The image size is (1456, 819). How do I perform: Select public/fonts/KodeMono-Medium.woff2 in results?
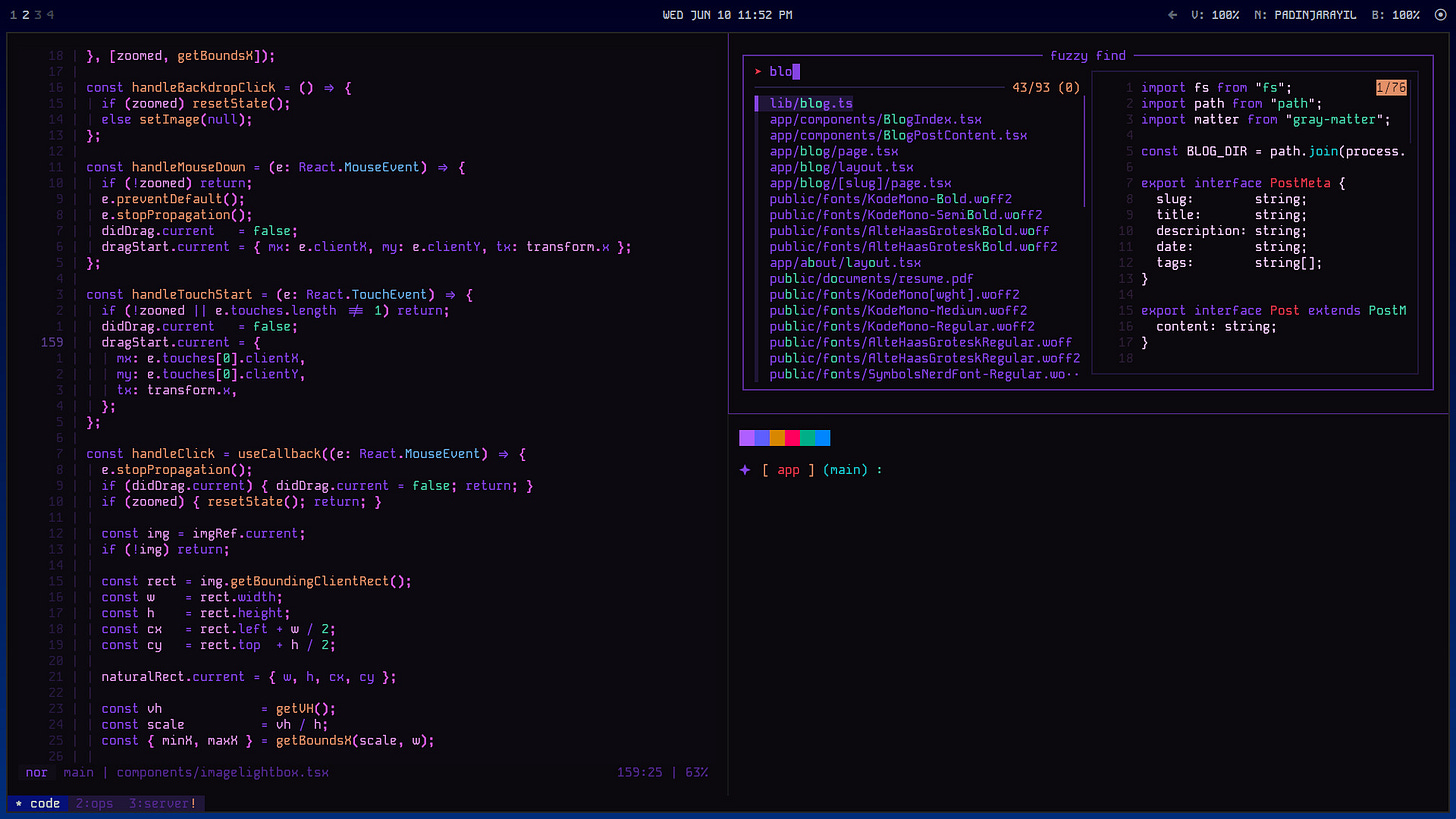pos(899,311)
